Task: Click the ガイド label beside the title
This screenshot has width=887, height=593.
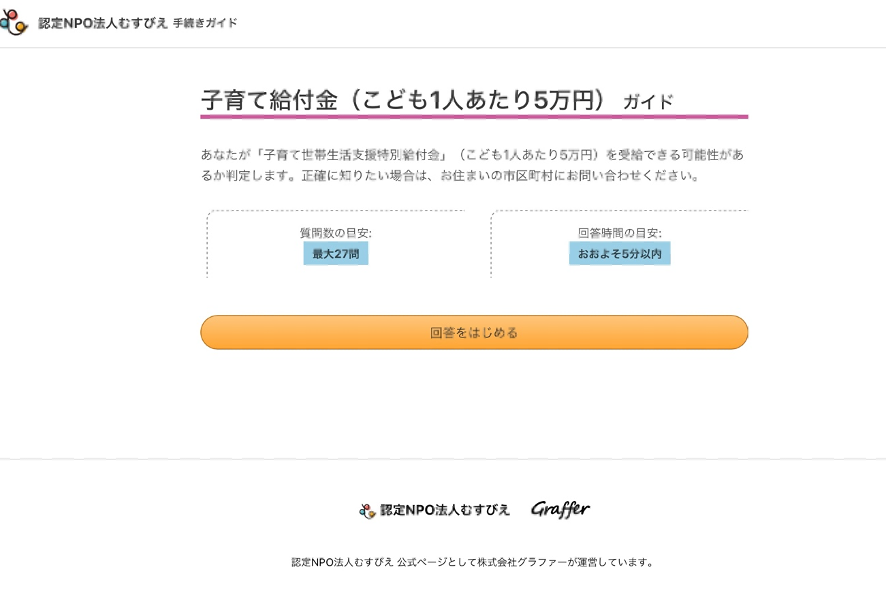Action: point(648,102)
